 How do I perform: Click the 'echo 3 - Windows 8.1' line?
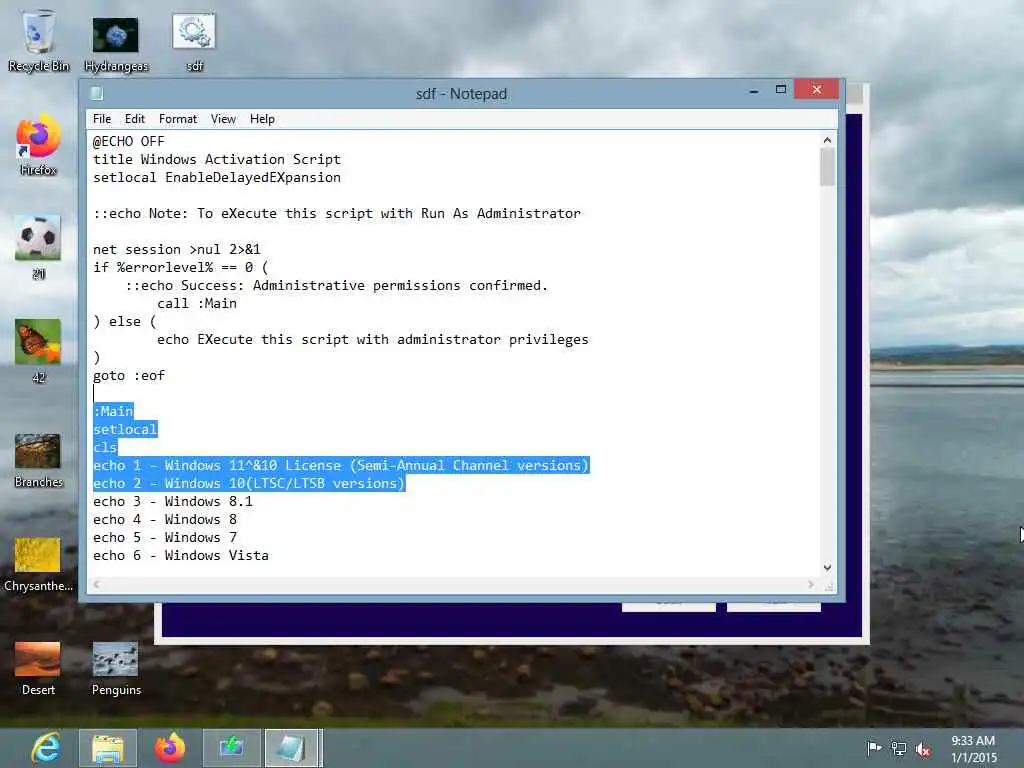(x=172, y=502)
